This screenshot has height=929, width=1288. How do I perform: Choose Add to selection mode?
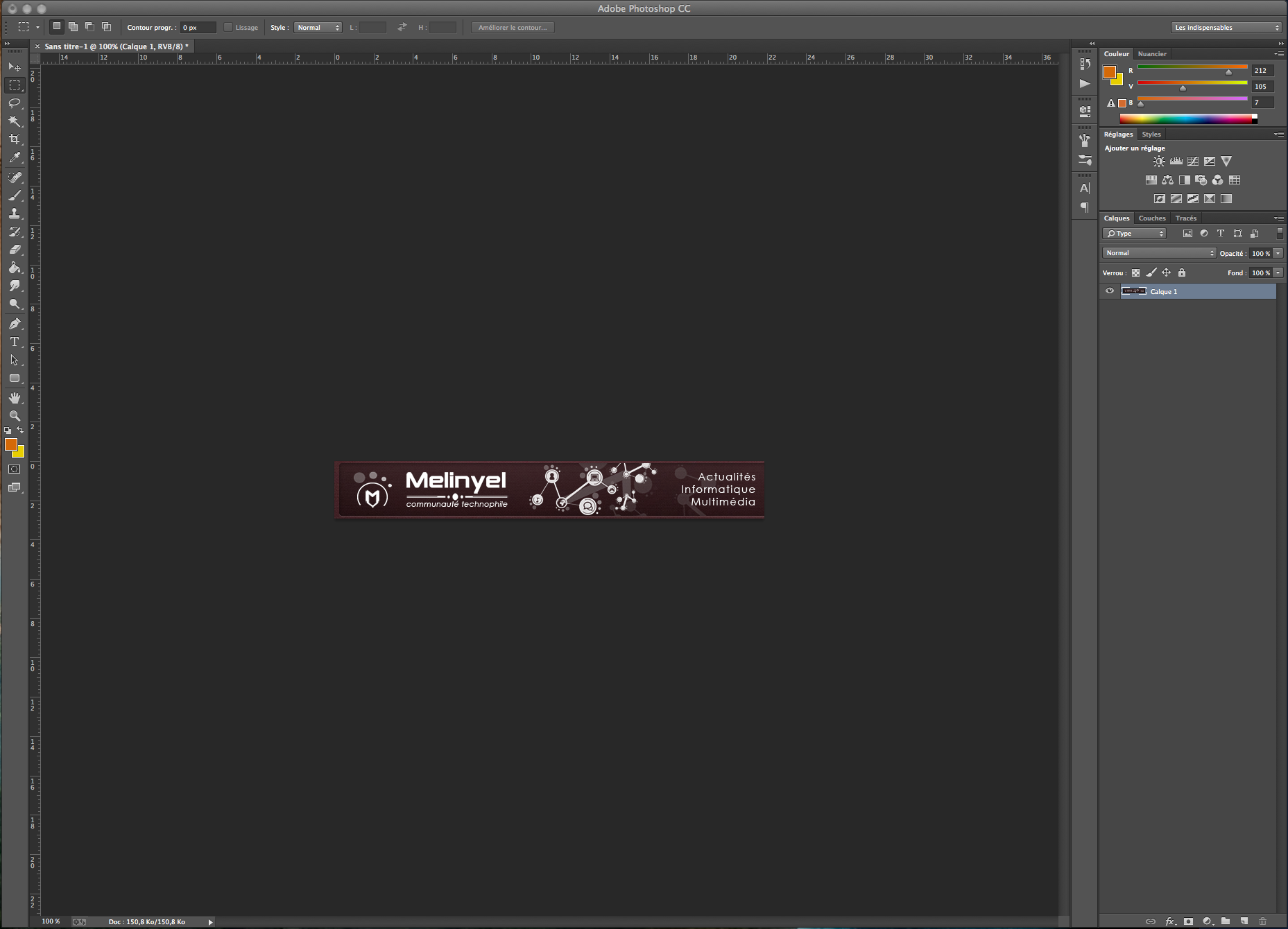tap(73, 27)
